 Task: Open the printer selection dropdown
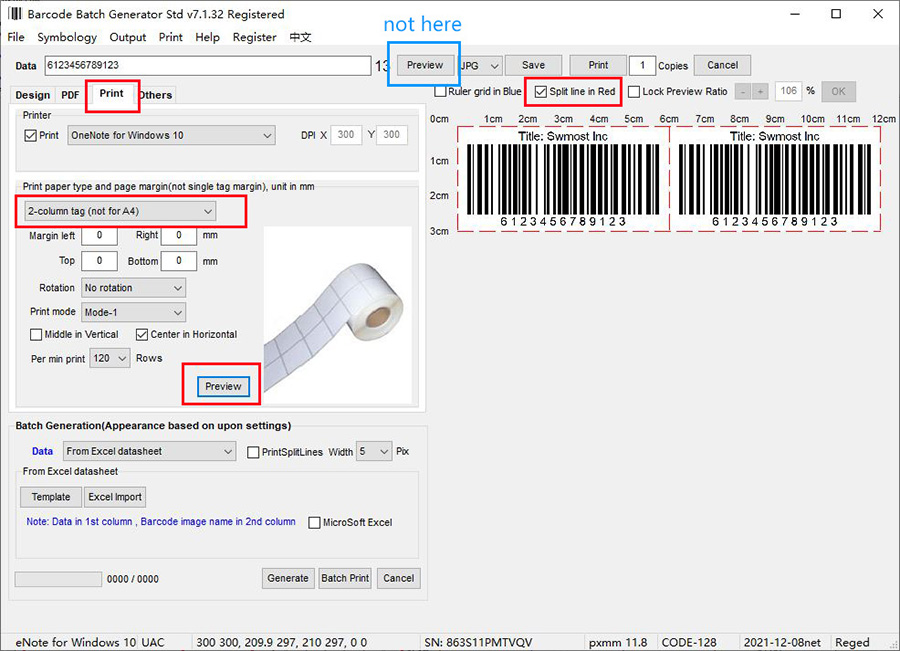pyautogui.click(x=171, y=135)
